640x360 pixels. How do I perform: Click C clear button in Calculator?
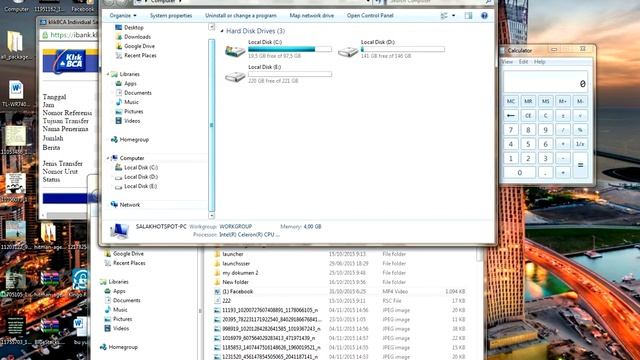545,116
